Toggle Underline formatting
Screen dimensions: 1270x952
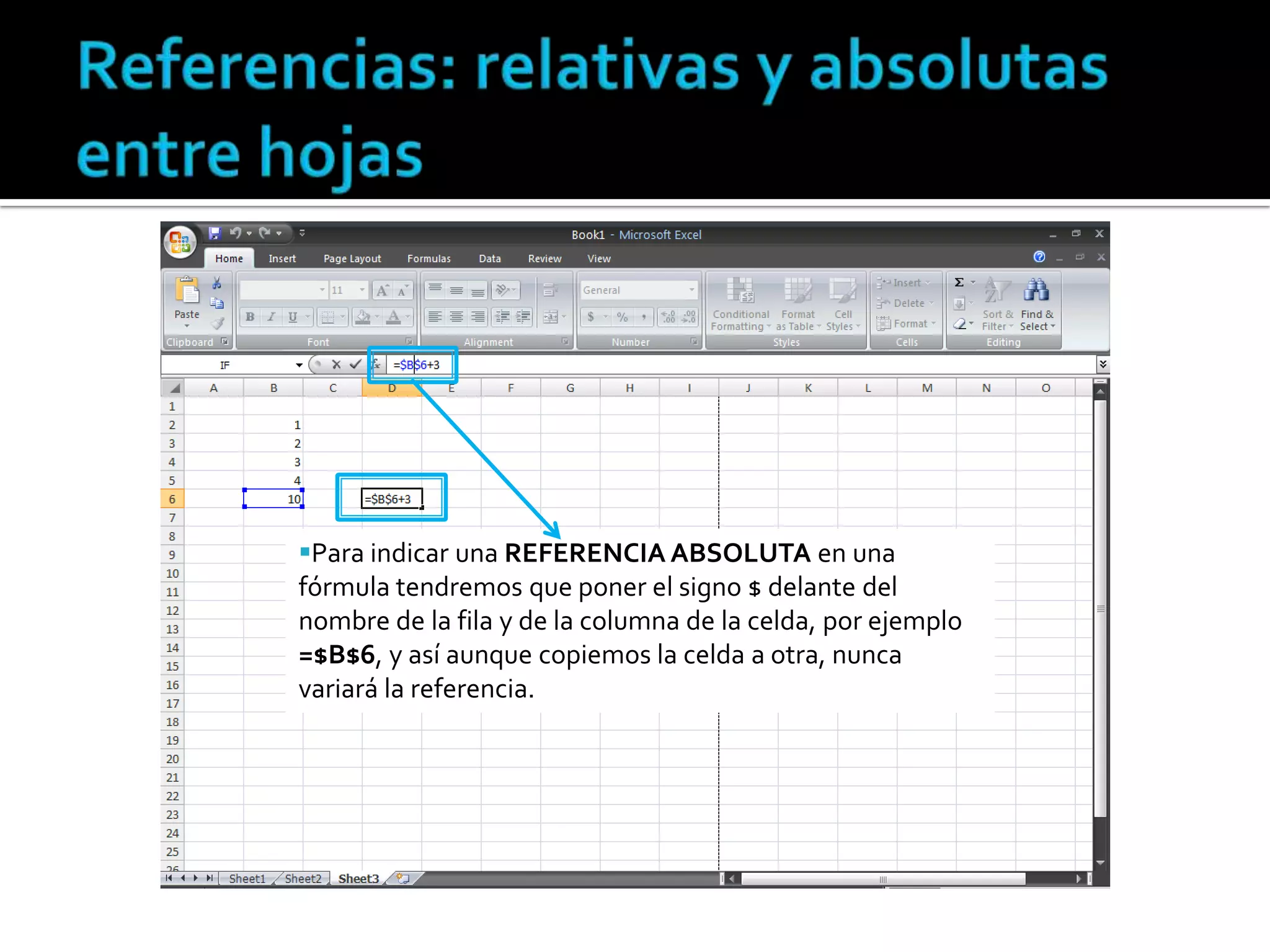(x=293, y=317)
